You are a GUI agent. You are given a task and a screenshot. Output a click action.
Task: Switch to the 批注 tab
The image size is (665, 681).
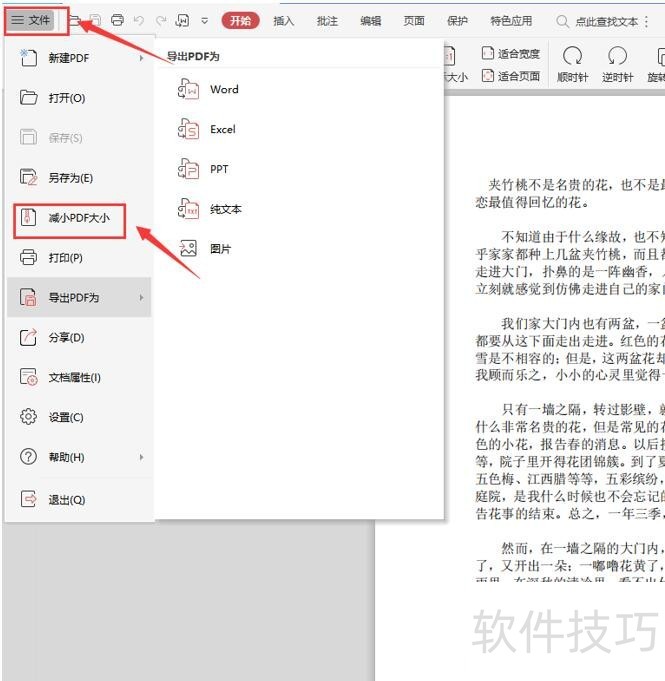click(327, 21)
